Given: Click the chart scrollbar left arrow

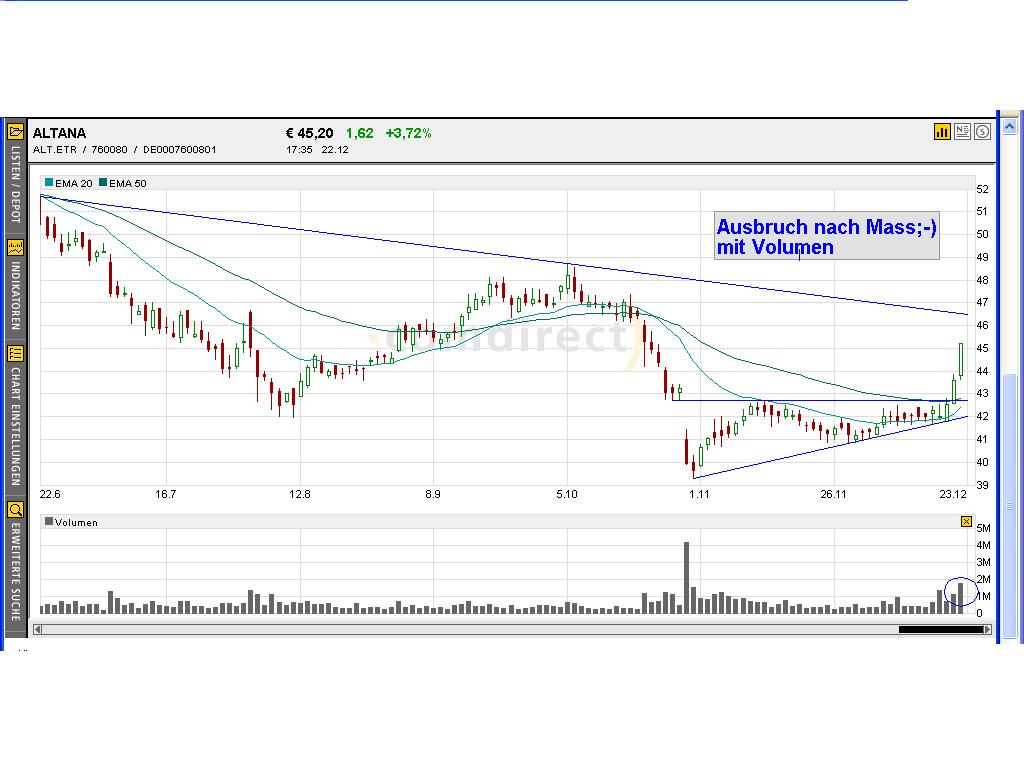Looking at the screenshot, I should [x=37, y=630].
